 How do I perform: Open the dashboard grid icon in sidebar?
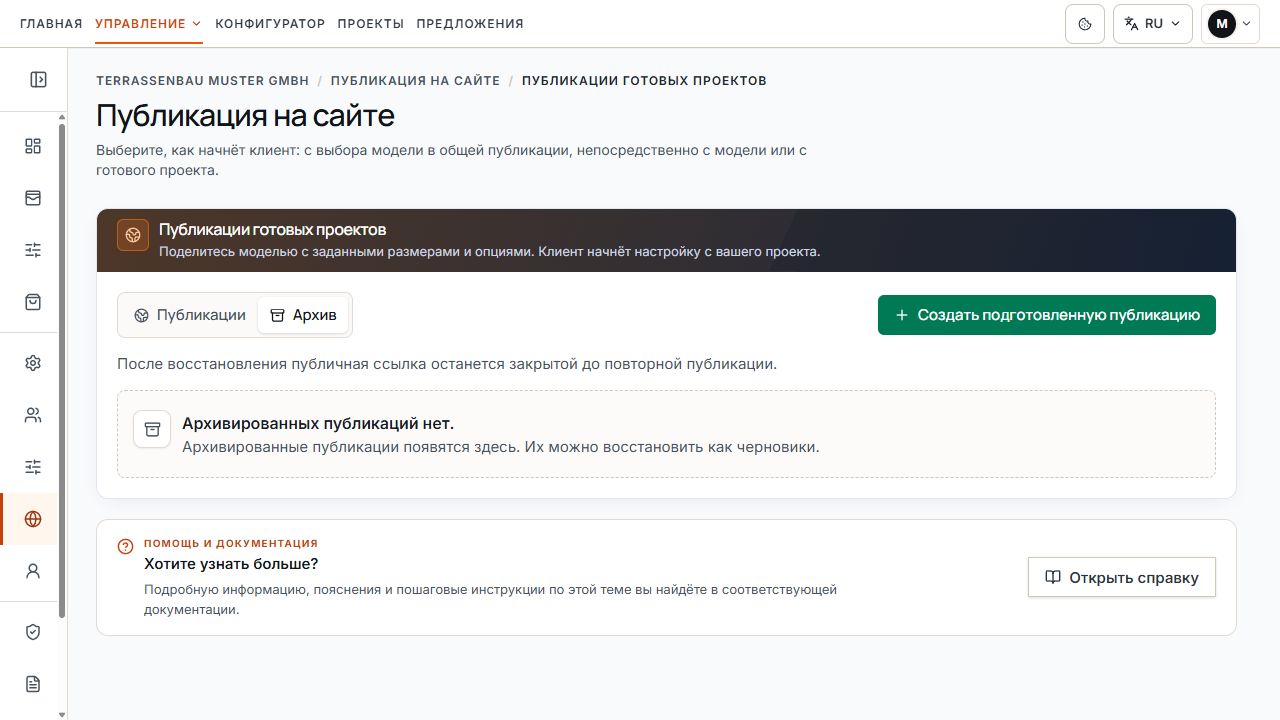click(x=33, y=146)
